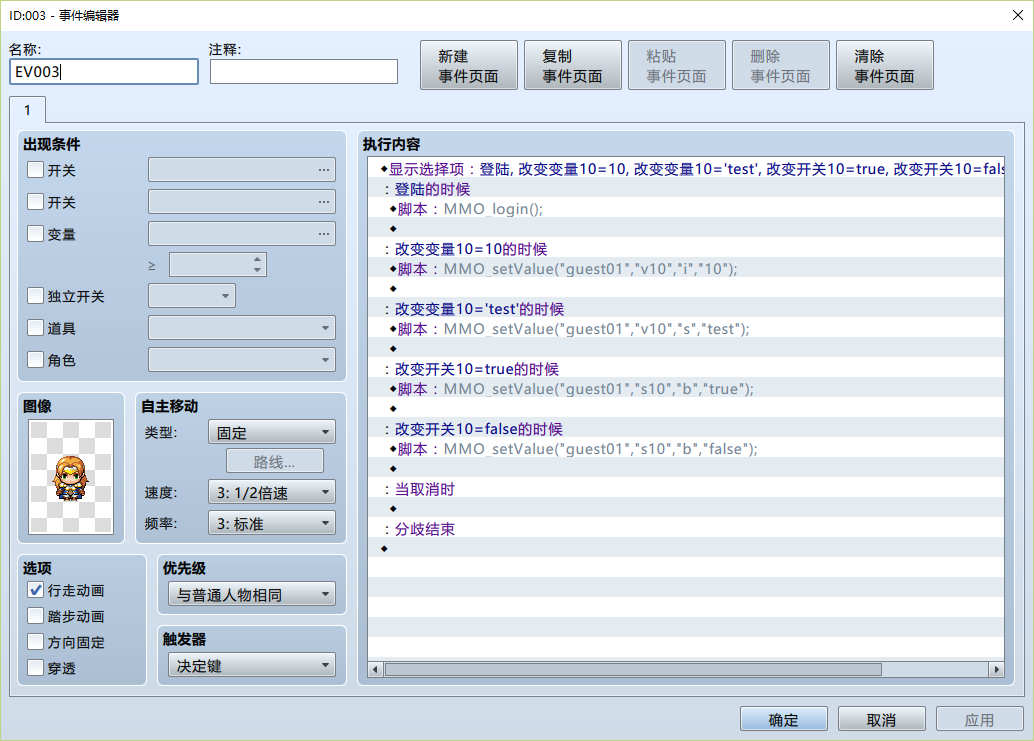Click the 注释 note input field
1034x741 pixels.
(304, 71)
